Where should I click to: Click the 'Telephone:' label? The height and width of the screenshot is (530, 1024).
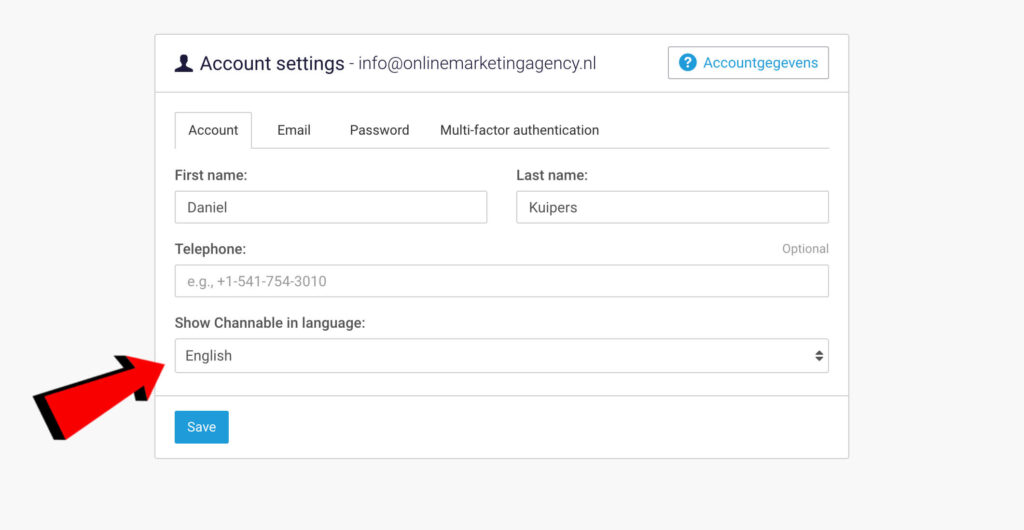coord(210,249)
